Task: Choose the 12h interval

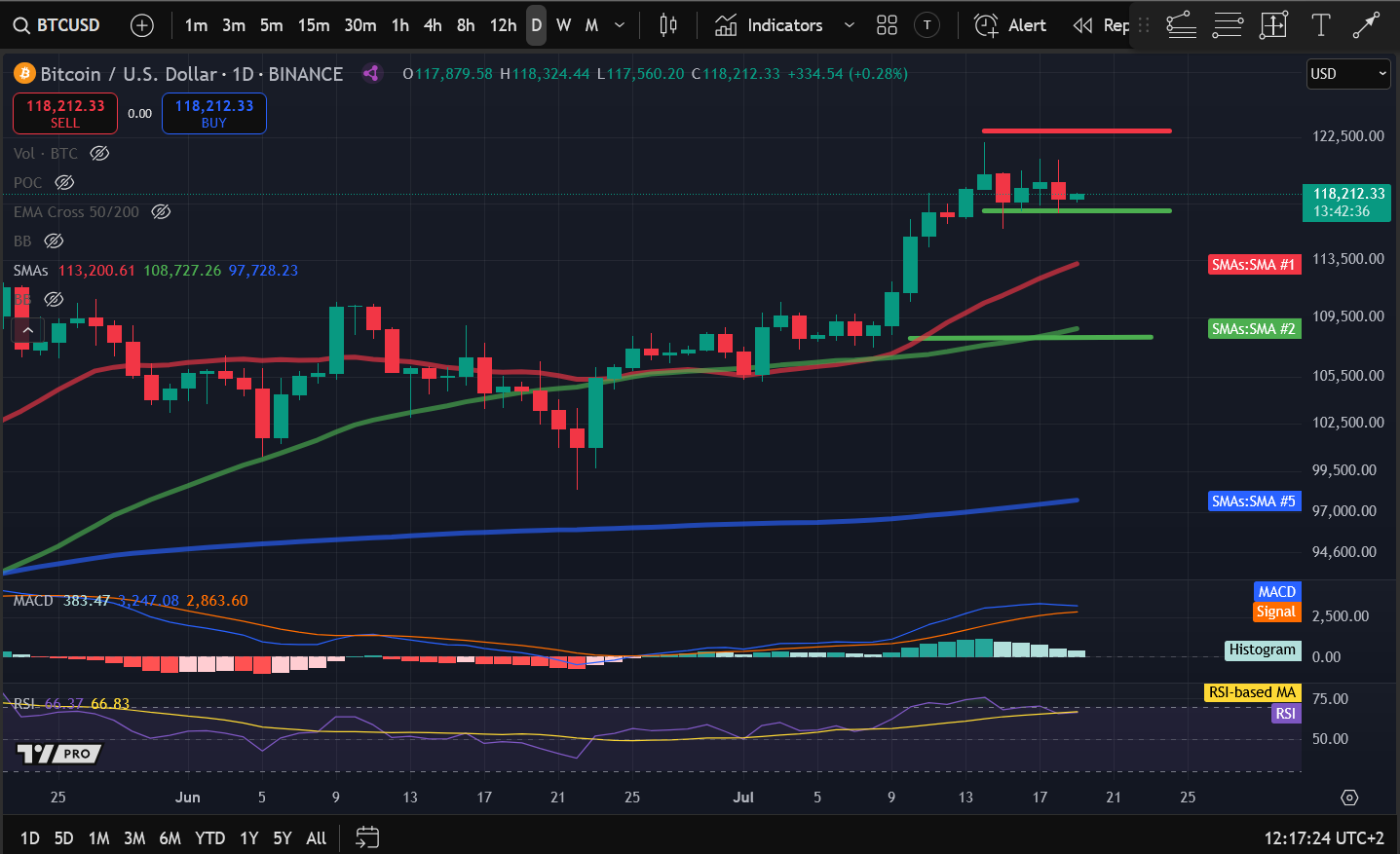Action: click(x=503, y=25)
